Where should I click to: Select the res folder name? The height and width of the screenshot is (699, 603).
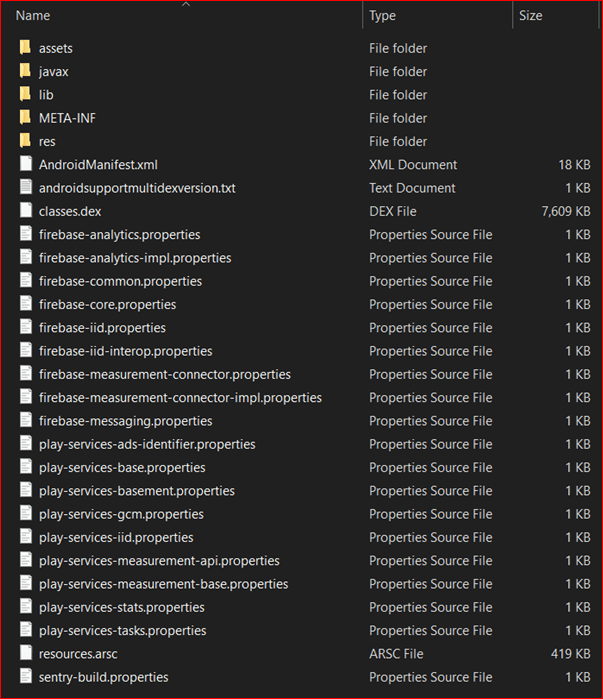point(47,142)
